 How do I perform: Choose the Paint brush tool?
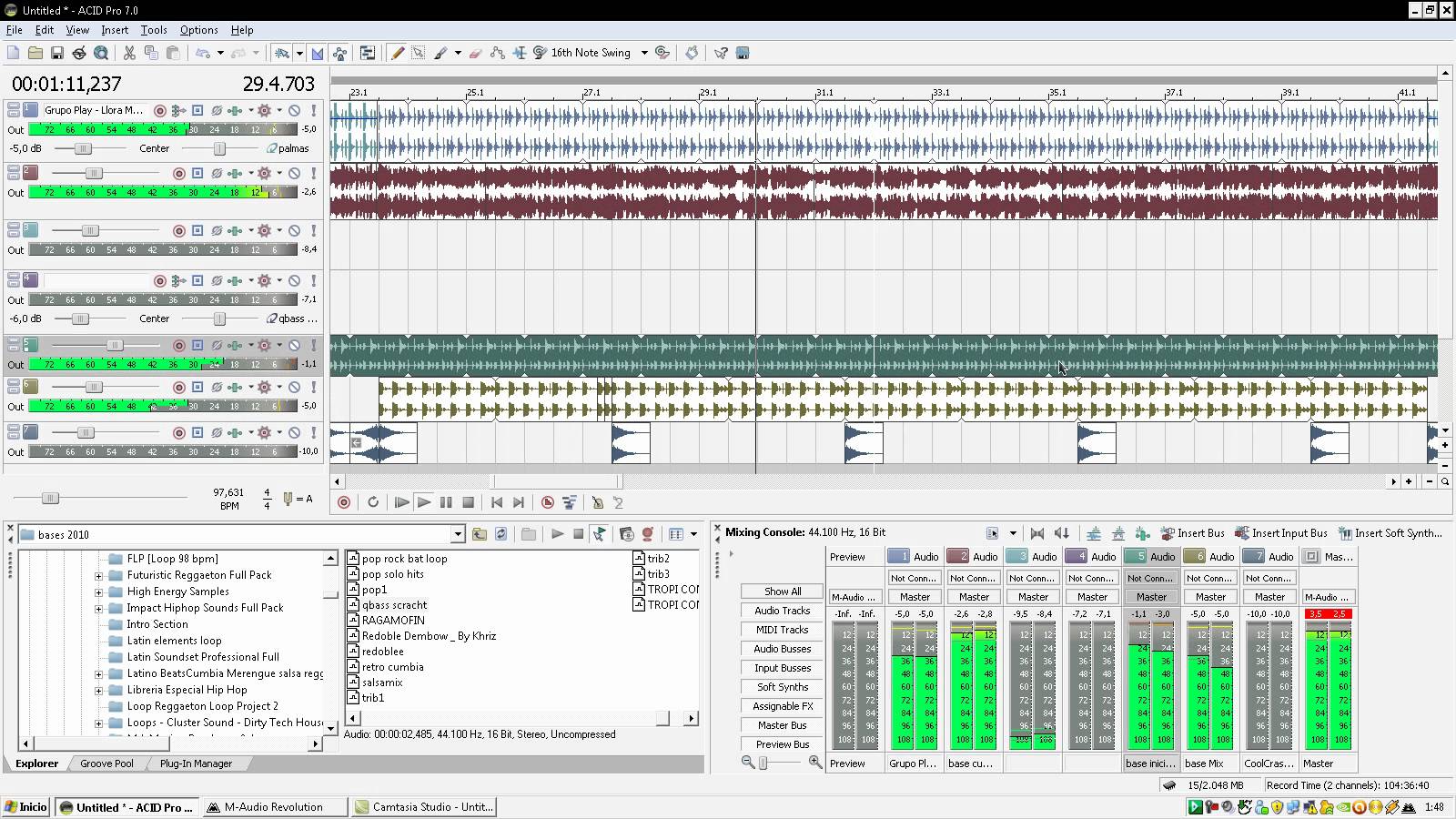coord(440,54)
